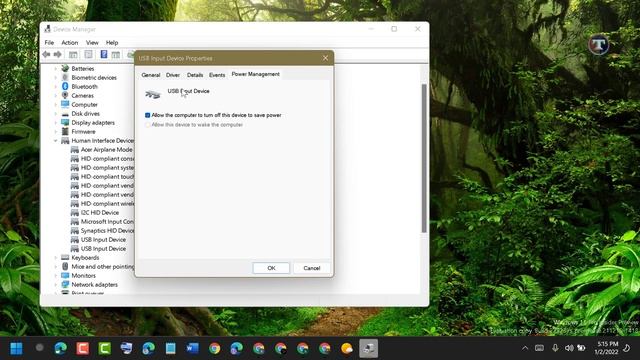
Task: Click the Device Manager vertical scrollbar
Action: click(x=424, y=158)
